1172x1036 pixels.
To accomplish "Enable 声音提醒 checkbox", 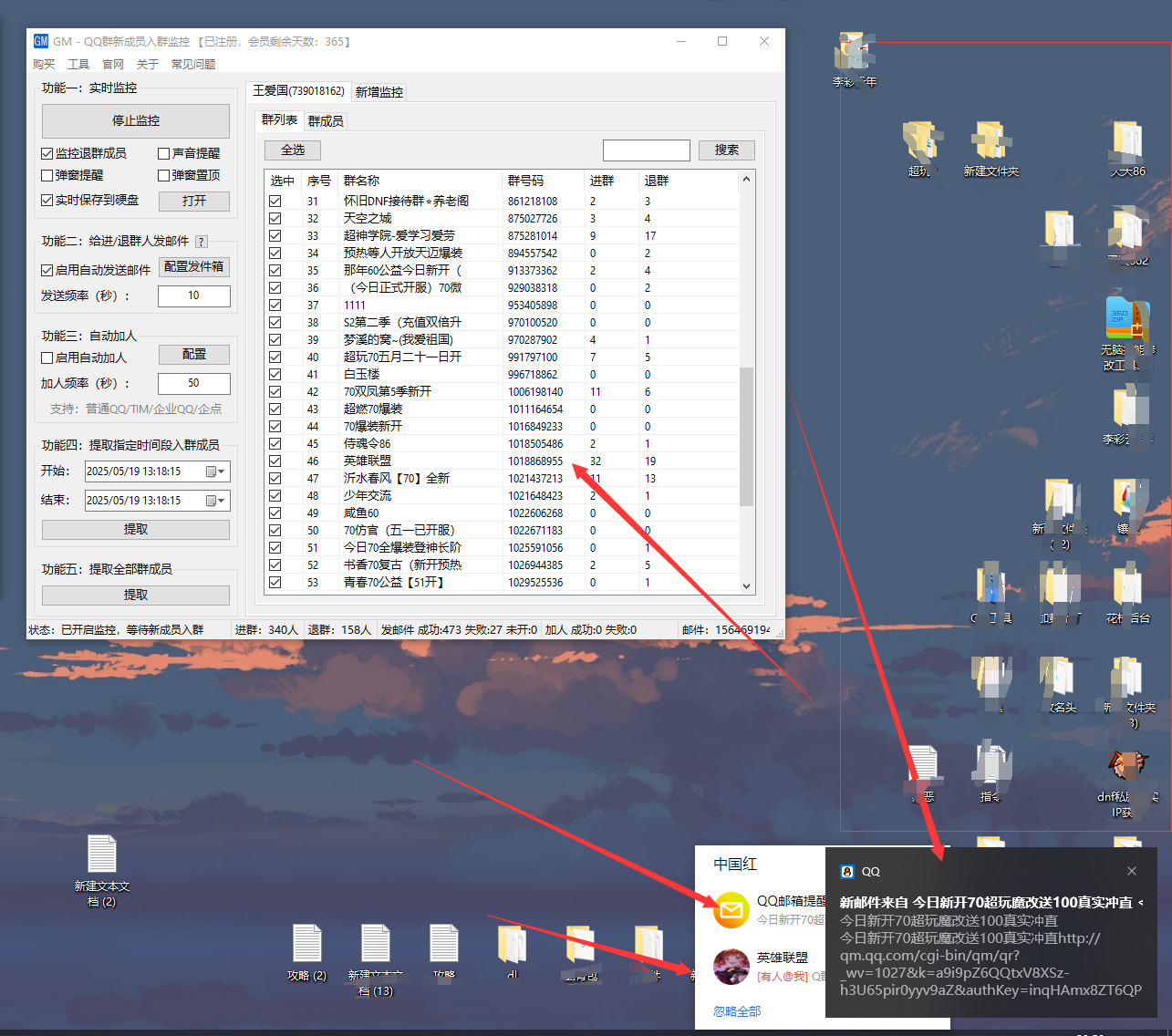I will 164,153.
